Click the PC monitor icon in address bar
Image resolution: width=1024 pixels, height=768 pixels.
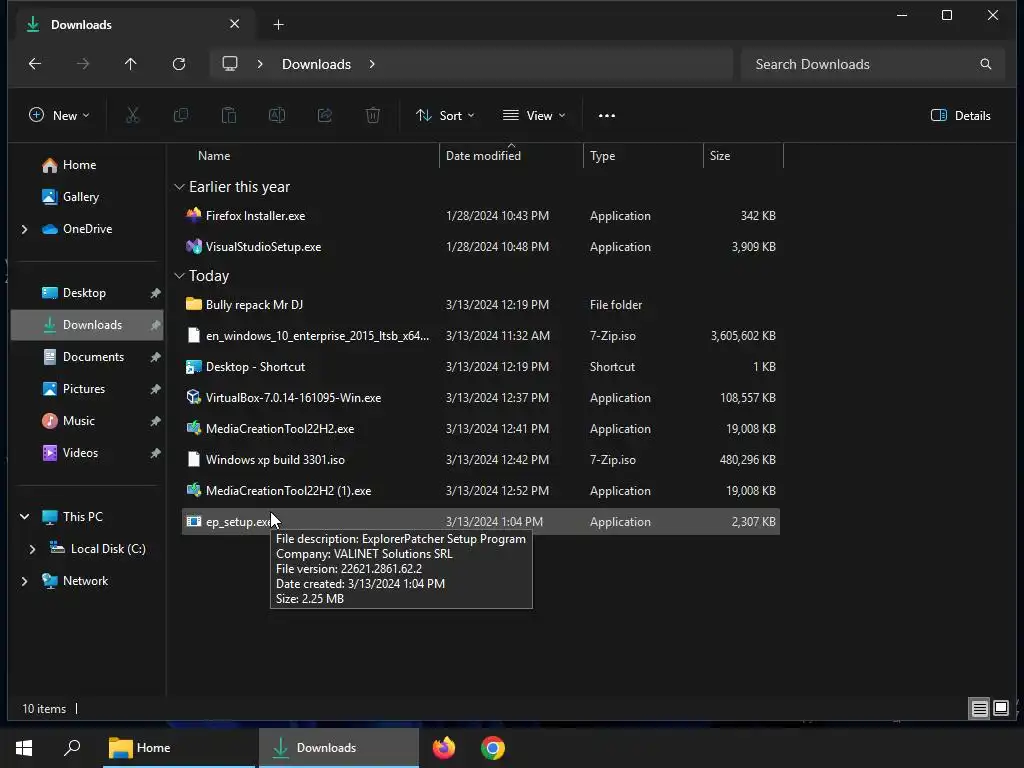pos(230,64)
